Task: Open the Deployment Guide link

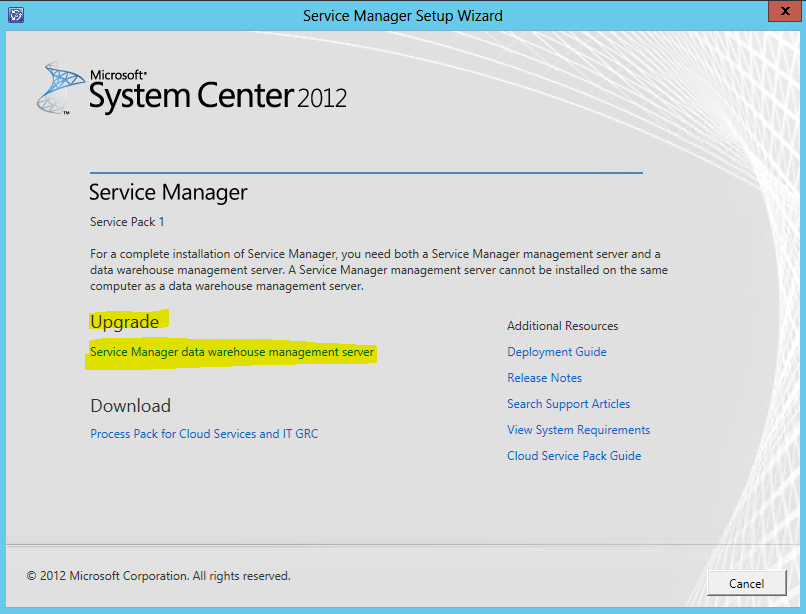Action: (556, 352)
